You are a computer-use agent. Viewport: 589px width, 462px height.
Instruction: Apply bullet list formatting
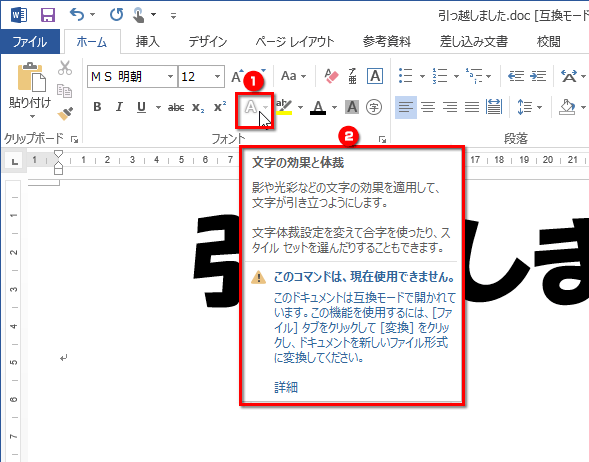point(406,76)
